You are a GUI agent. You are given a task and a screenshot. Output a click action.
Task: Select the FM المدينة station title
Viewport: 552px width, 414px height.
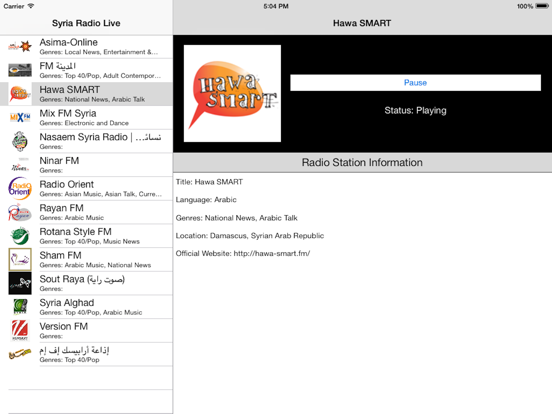pos(58,66)
